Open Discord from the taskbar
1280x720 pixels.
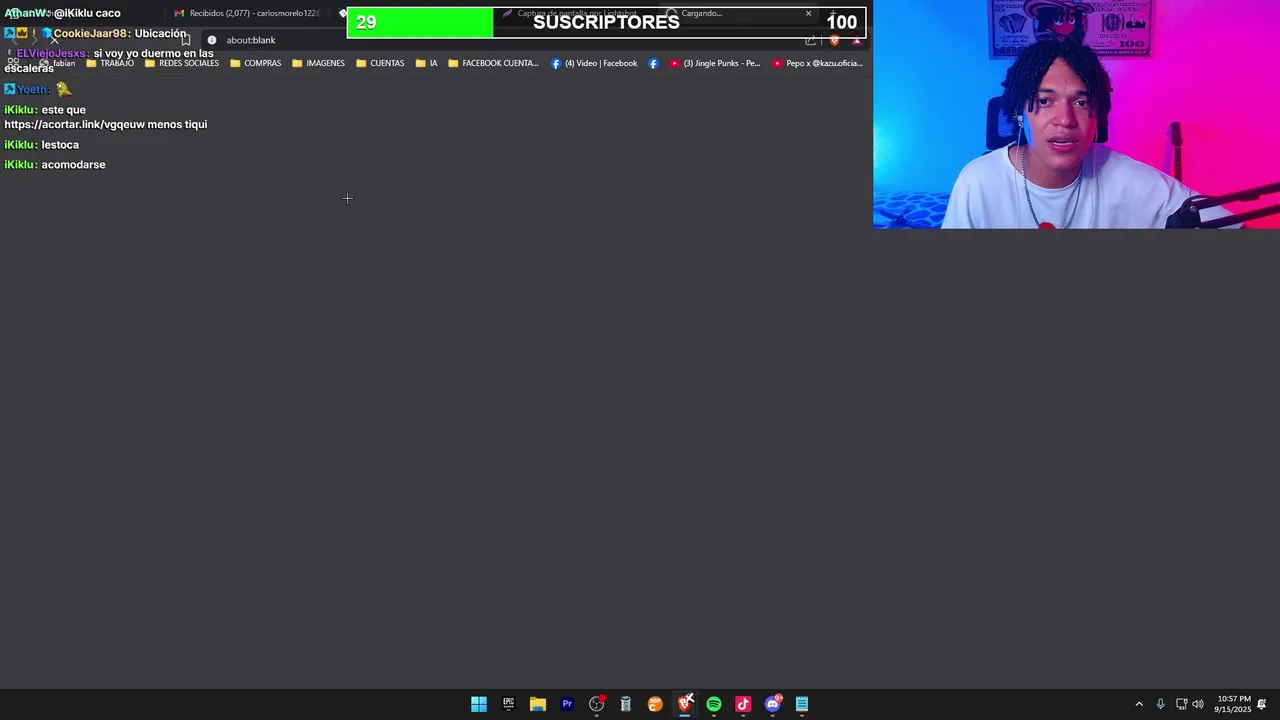click(773, 704)
